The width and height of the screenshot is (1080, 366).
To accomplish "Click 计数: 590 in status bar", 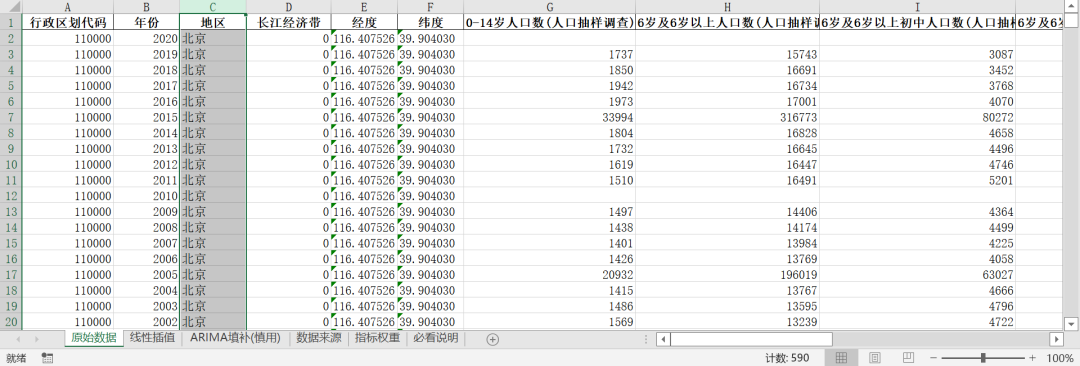I will tap(787, 358).
